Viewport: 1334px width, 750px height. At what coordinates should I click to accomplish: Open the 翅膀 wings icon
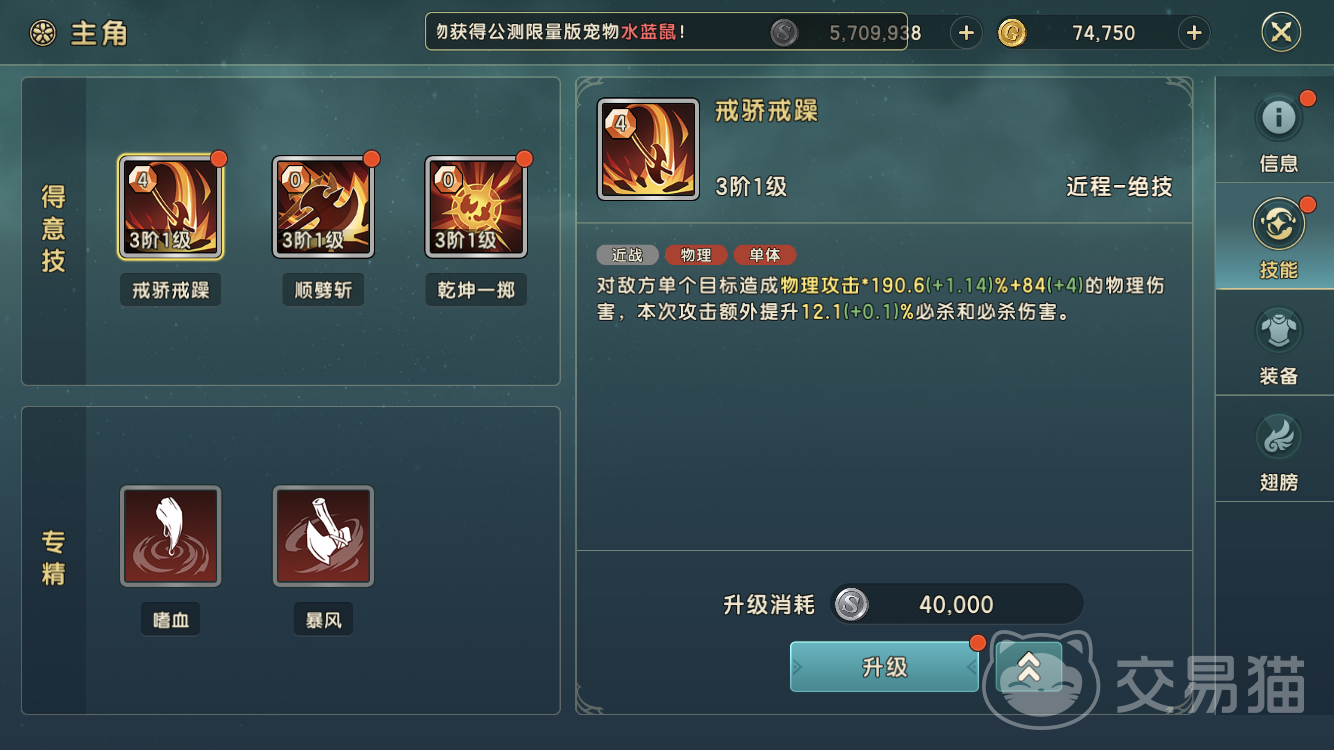tap(1279, 438)
